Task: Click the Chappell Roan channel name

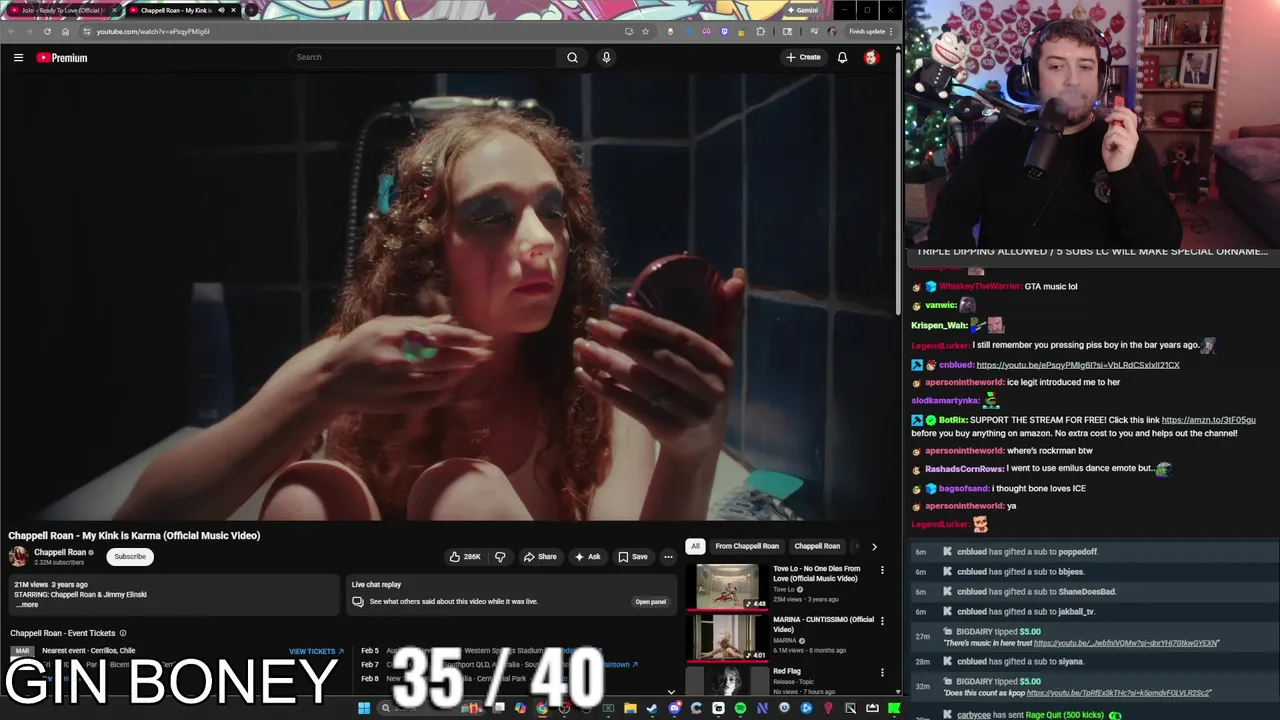Action: pos(60,552)
